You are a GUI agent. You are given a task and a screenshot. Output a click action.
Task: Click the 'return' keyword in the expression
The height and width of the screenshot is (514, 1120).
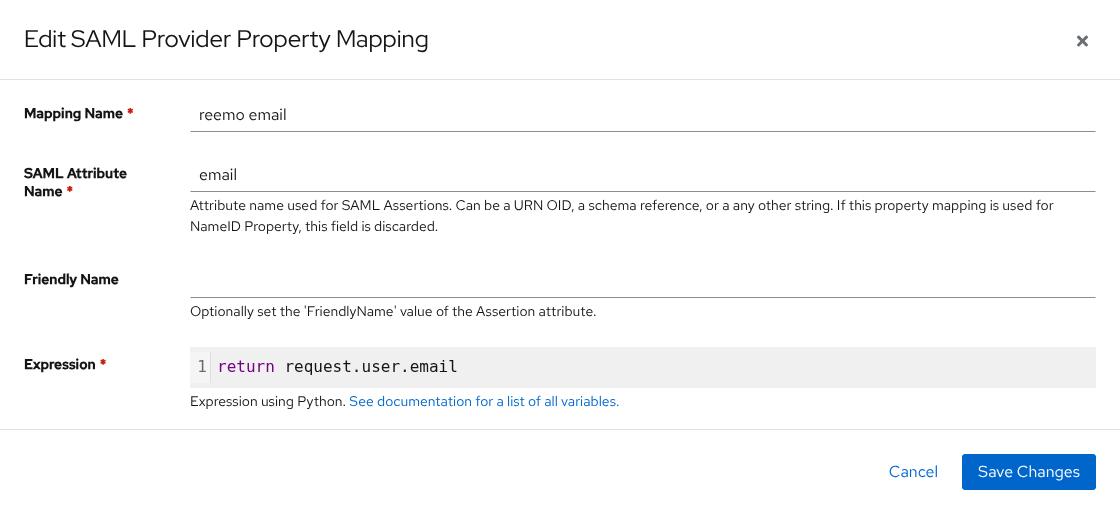click(x=246, y=367)
